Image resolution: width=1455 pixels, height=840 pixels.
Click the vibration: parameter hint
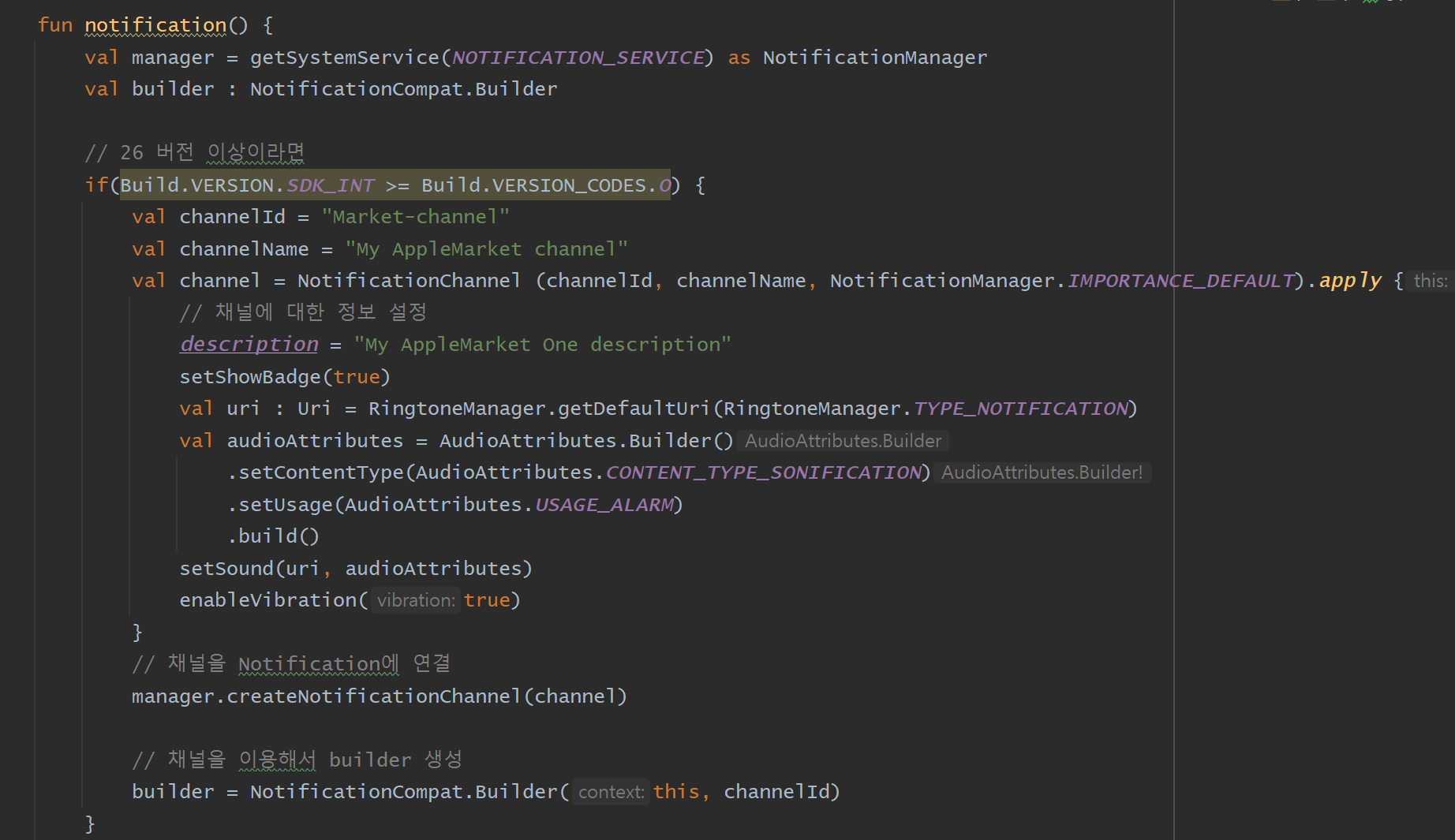click(416, 600)
